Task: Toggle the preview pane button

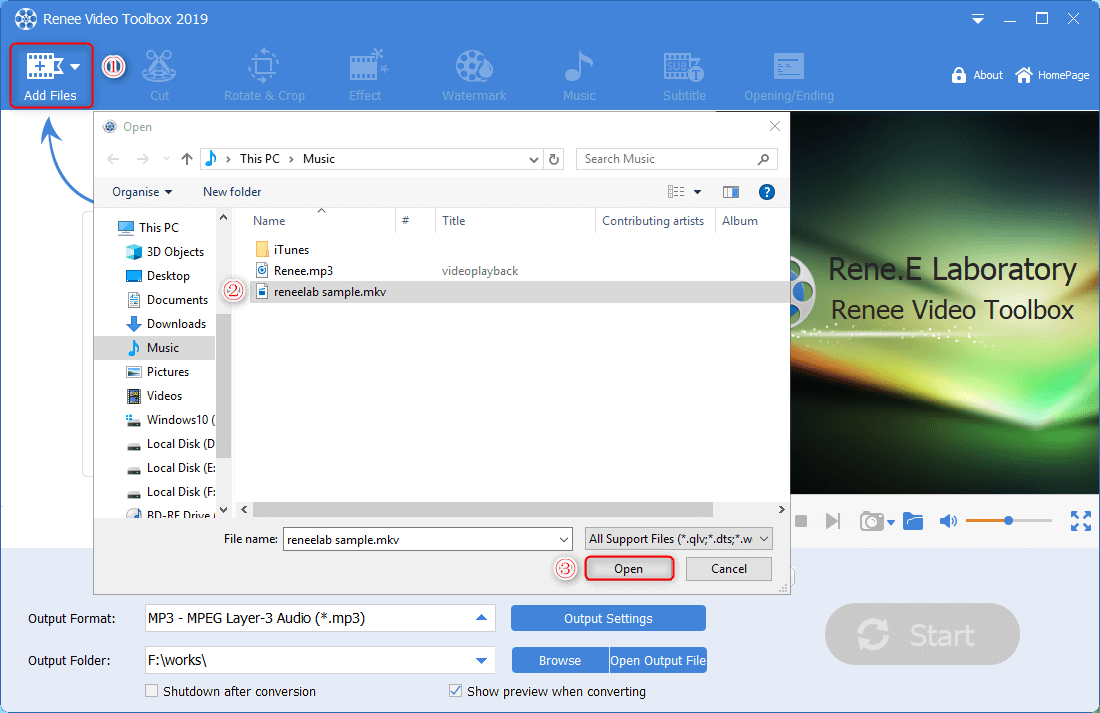Action: pyautogui.click(x=731, y=192)
